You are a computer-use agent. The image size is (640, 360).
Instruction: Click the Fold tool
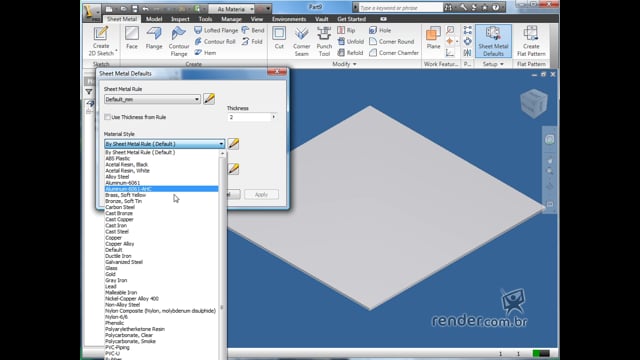tap(252, 41)
